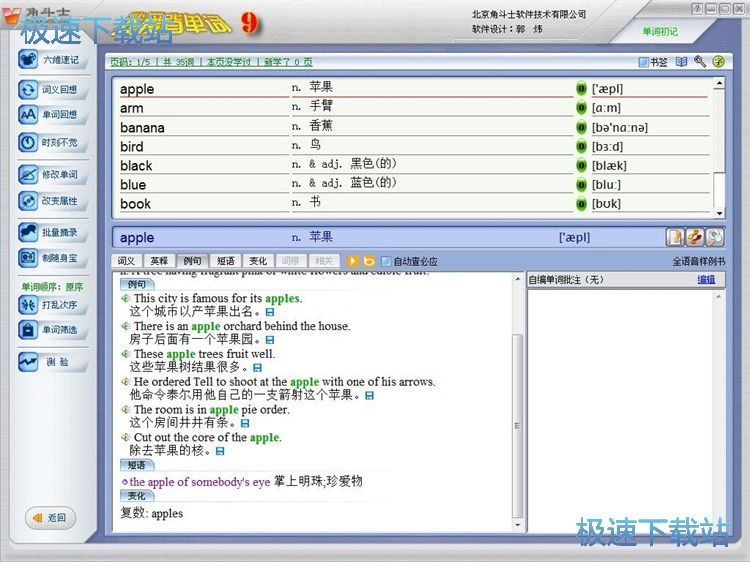Click green mastery indicator next to banana
The height and width of the screenshot is (562, 750).
point(581,128)
